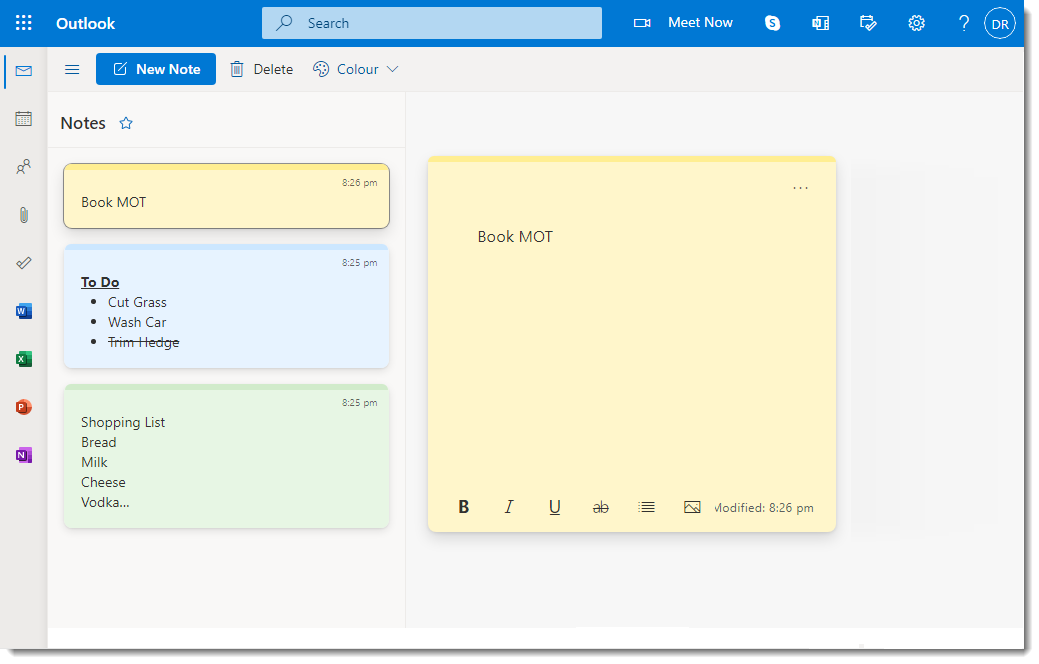Viewport: 1039px width, 664px height.
Task: Select the italic formatting icon
Action: [x=509, y=506]
